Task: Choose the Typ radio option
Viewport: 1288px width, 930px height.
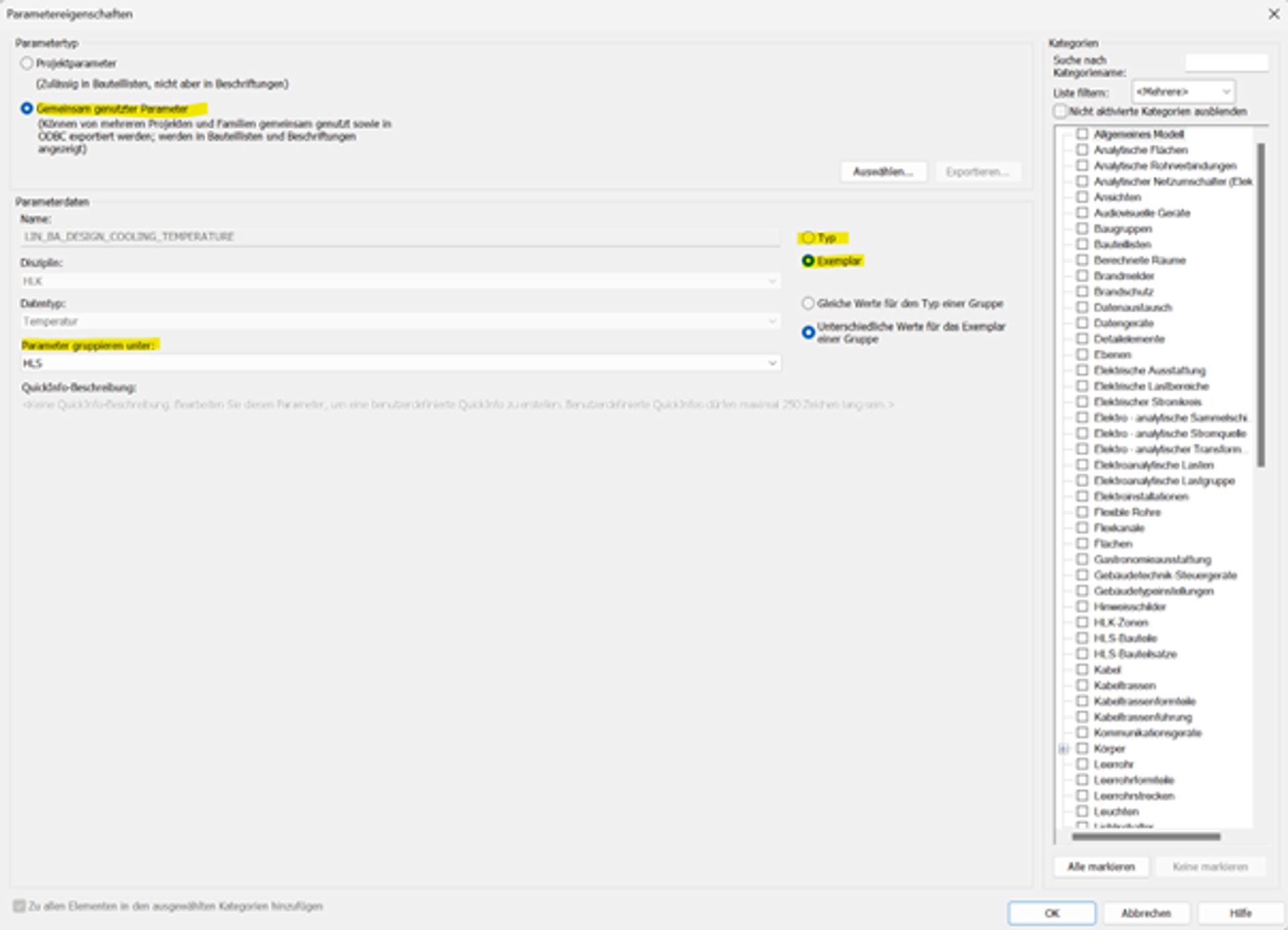Action: pyautogui.click(x=808, y=238)
